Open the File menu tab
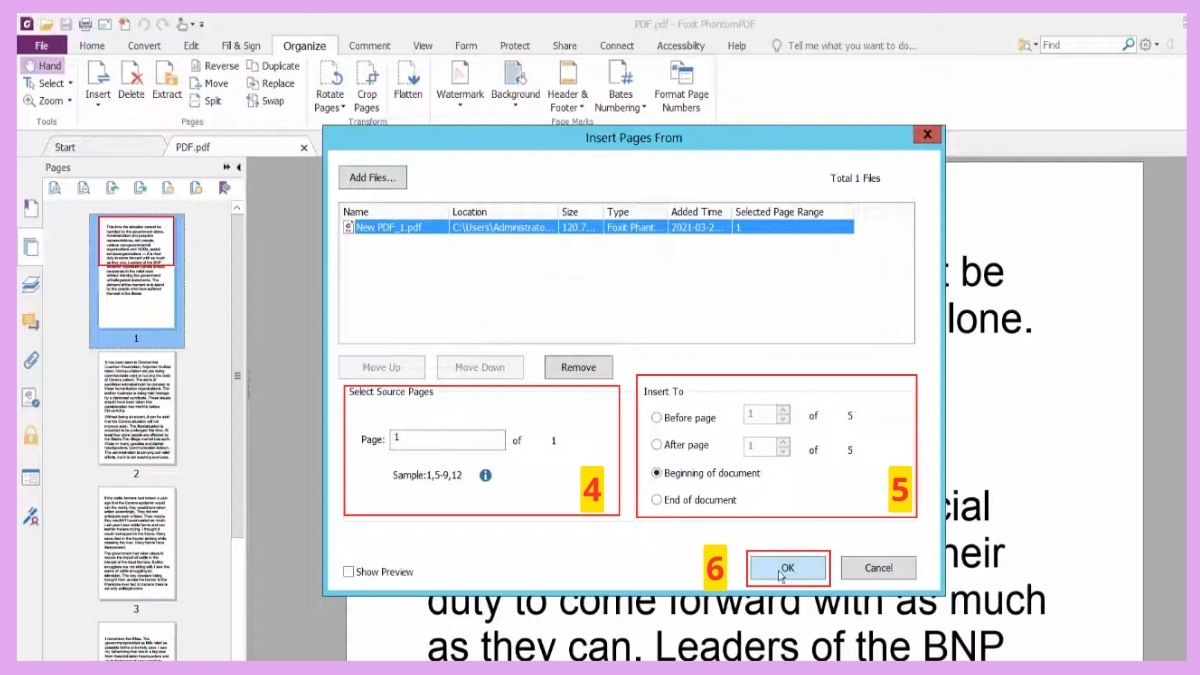Viewport: 1200px width, 675px height. 42,45
